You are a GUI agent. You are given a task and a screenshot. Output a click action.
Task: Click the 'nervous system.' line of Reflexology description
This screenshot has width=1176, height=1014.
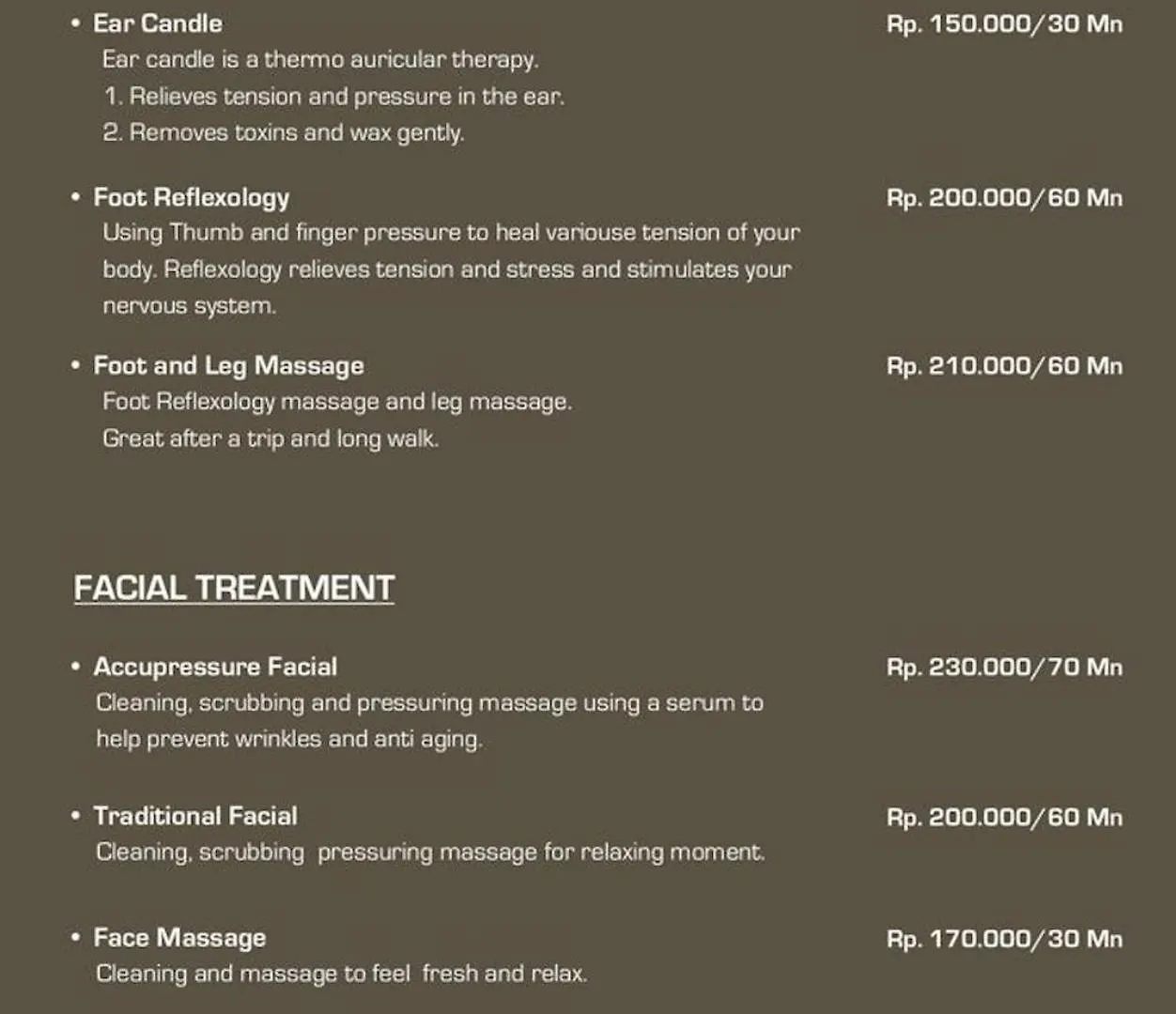(190, 306)
